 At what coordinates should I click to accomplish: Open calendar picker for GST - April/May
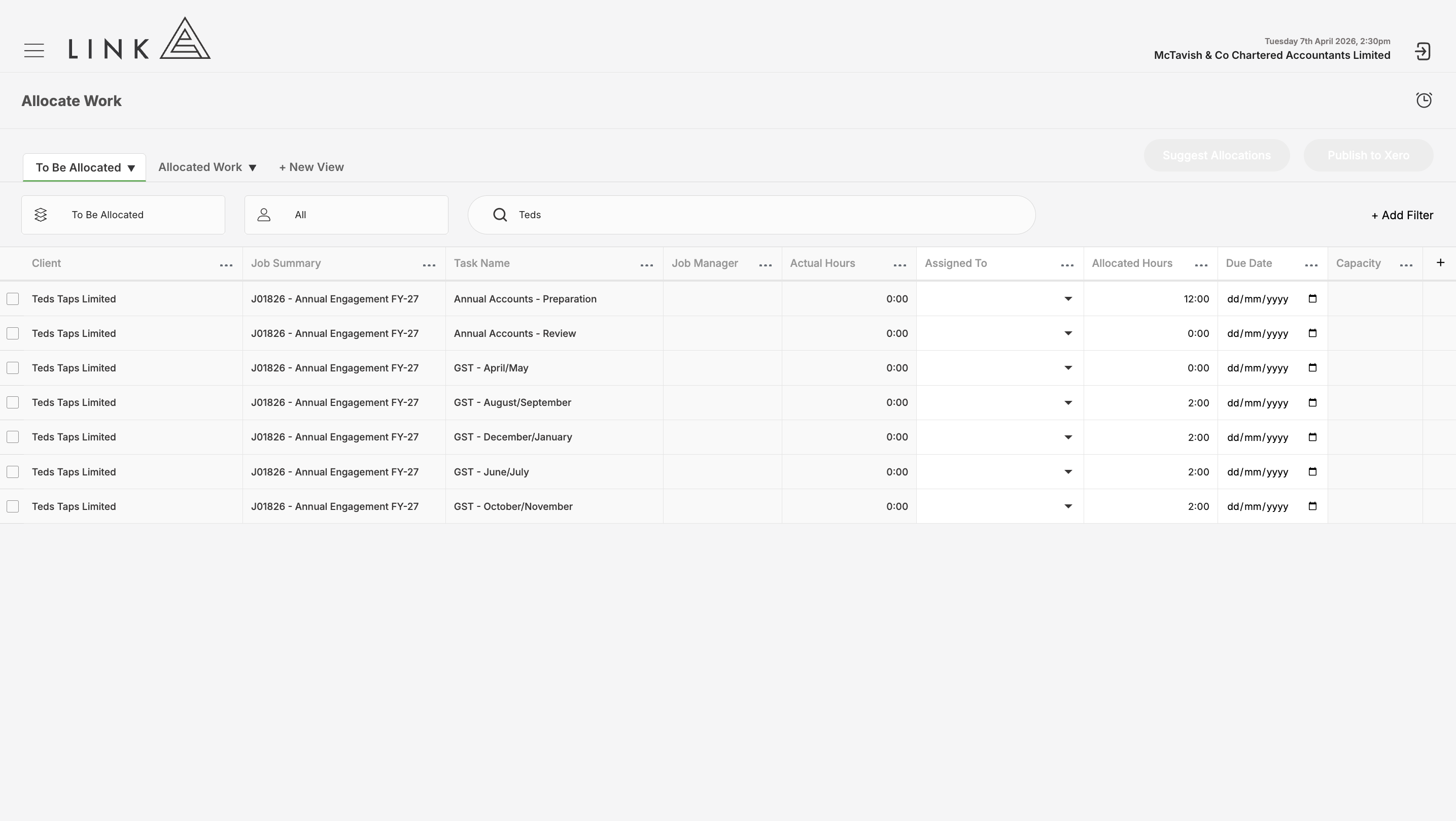(x=1312, y=367)
